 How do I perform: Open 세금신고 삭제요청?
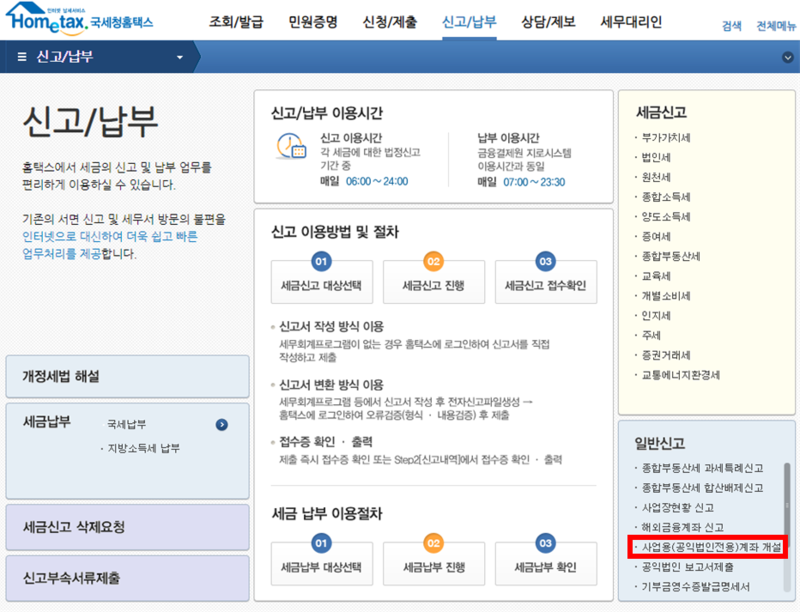click(x=127, y=527)
